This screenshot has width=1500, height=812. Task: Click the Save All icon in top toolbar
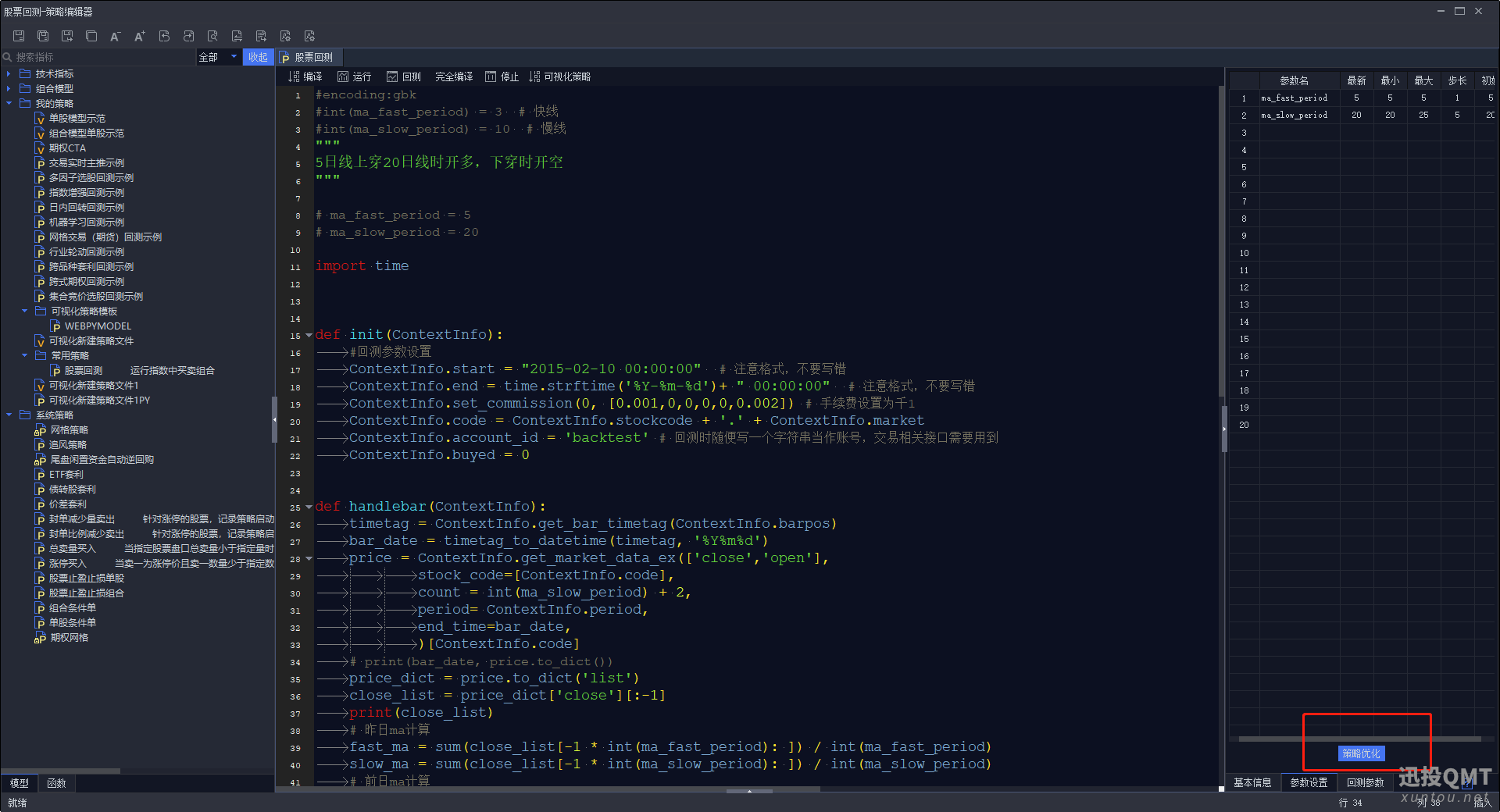[x=43, y=36]
